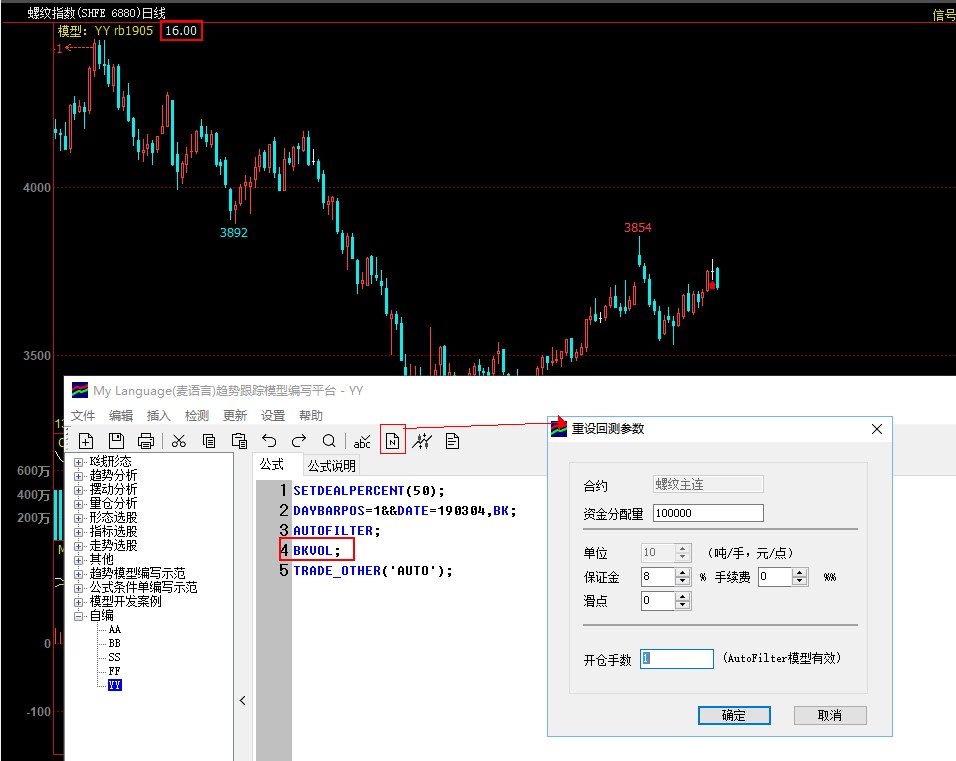The image size is (956, 761).
Task: Cut selection using the scissors icon
Action: 179,441
